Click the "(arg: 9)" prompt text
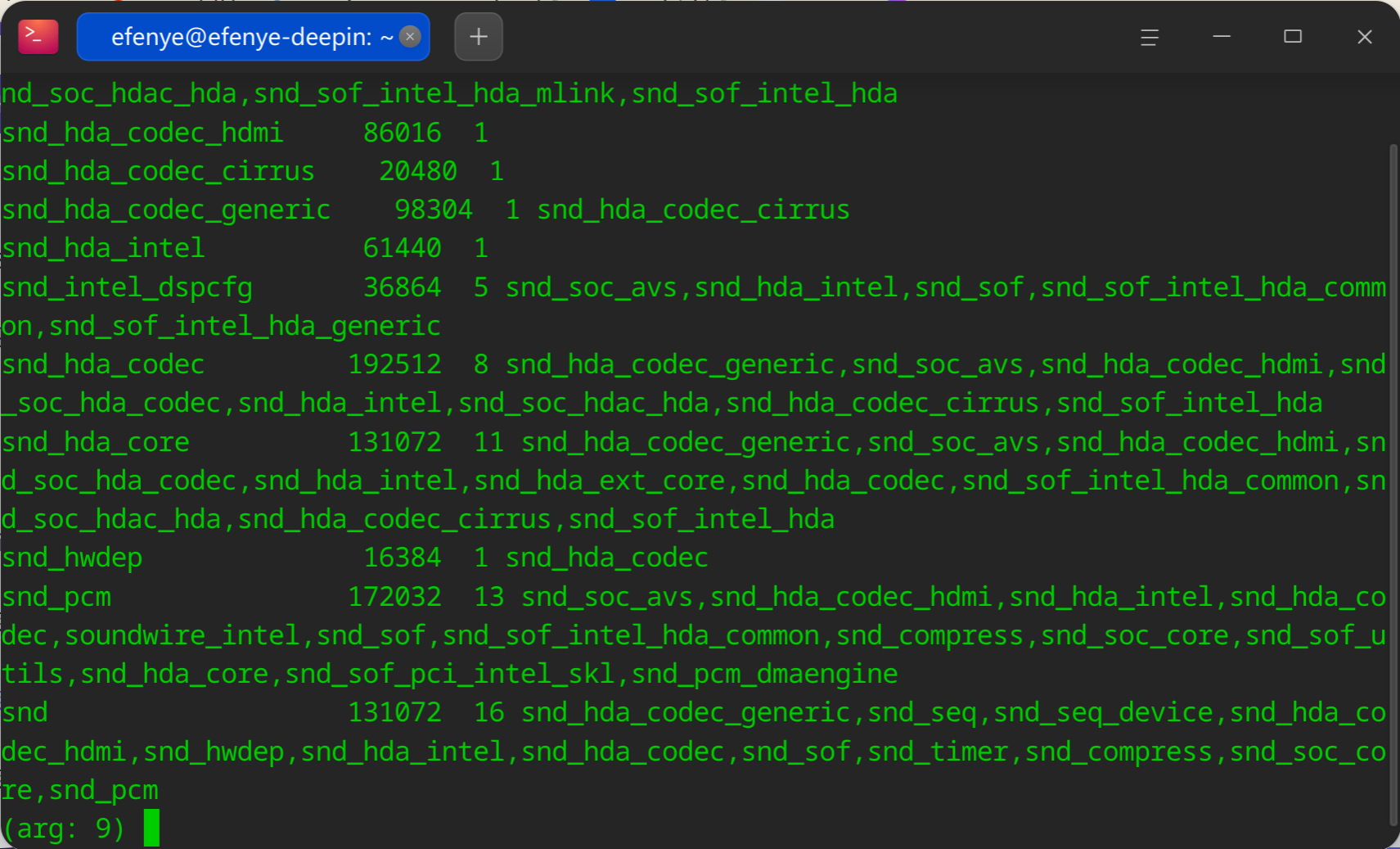 64,829
